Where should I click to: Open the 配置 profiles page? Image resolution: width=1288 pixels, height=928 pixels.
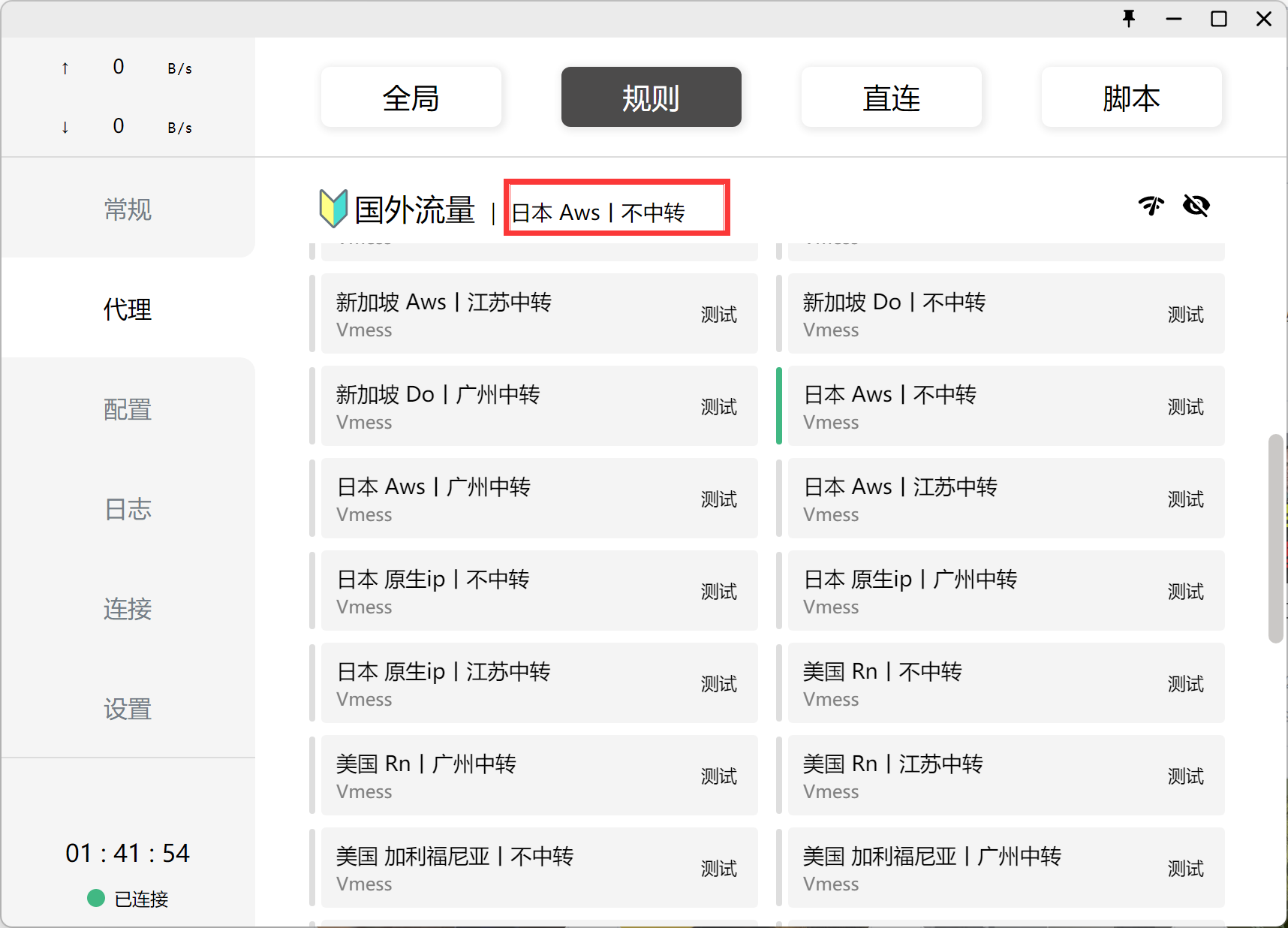[x=128, y=409]
